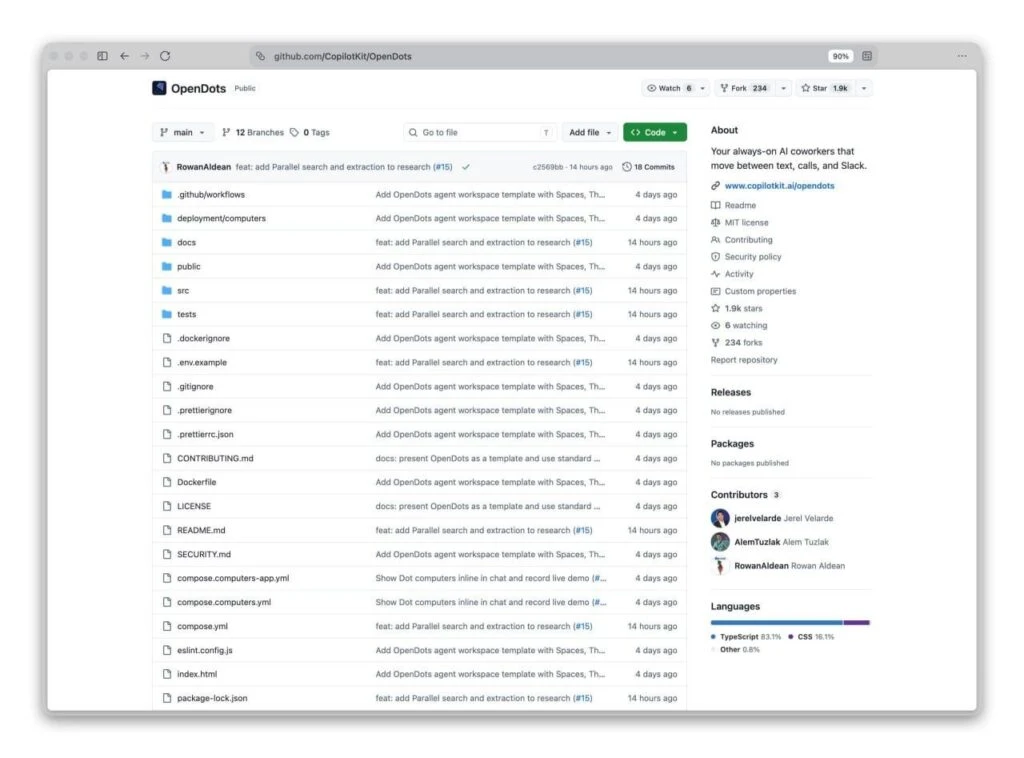Click the README.md file icon
Viewport: 1024px width, 758px height.
click(167, 530)
